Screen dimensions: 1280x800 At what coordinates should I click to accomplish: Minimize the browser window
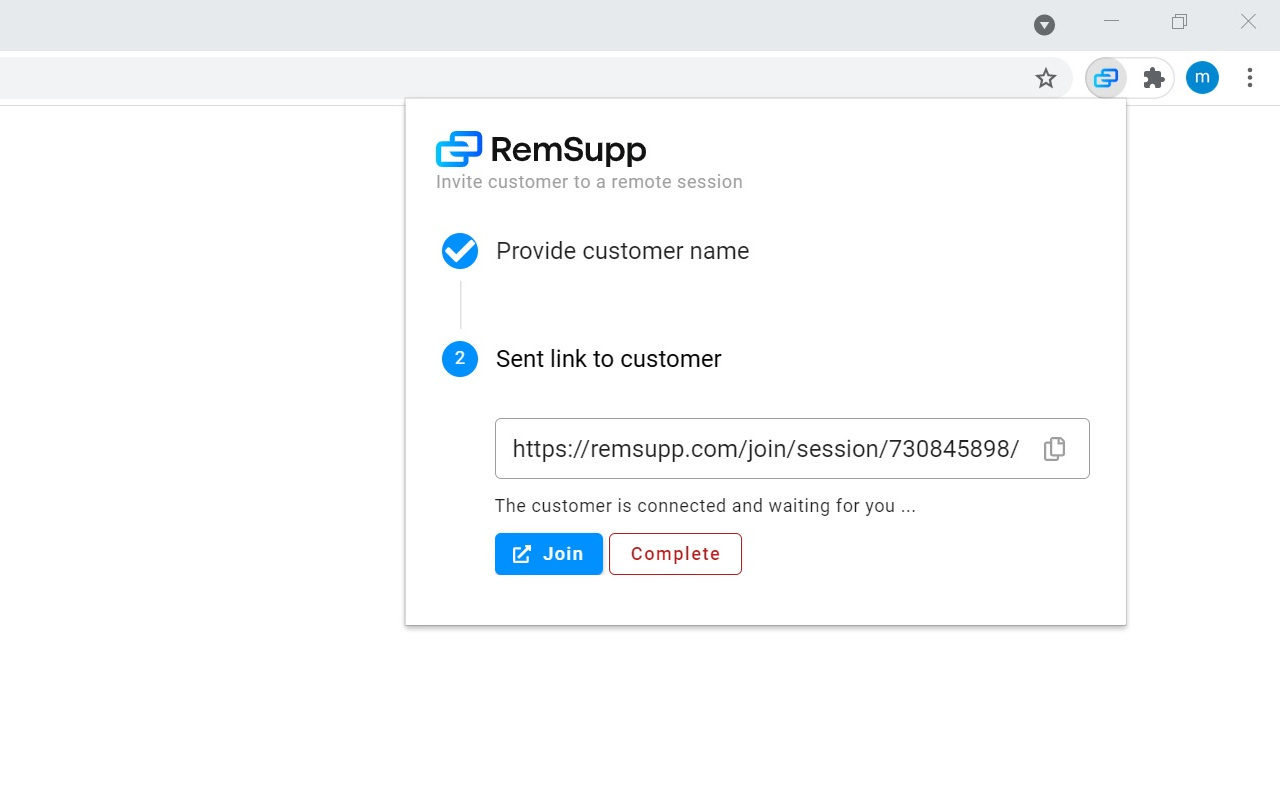pos(1111,22)
